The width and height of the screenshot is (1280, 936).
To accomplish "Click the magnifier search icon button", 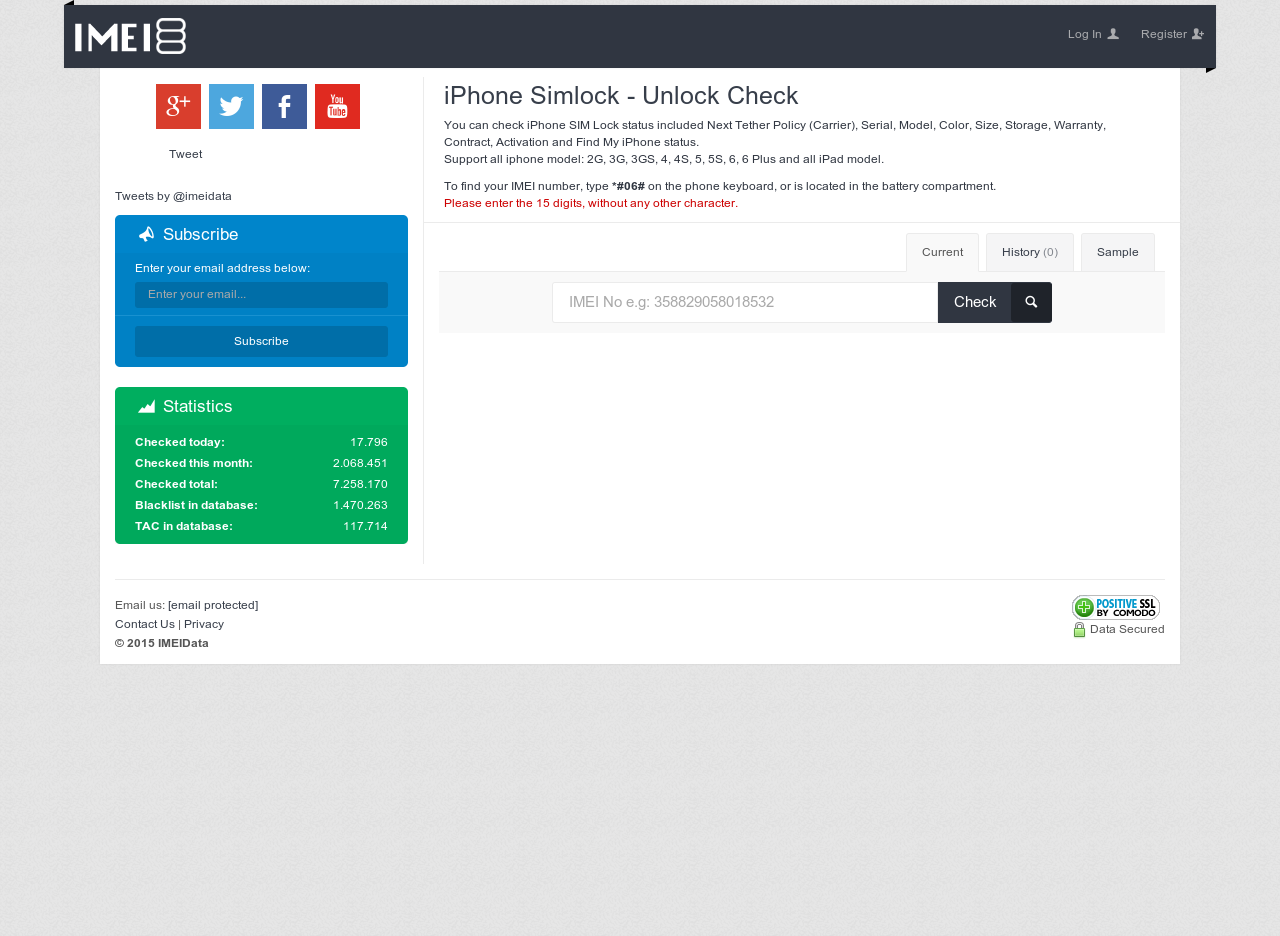I will coord(1031,302).
